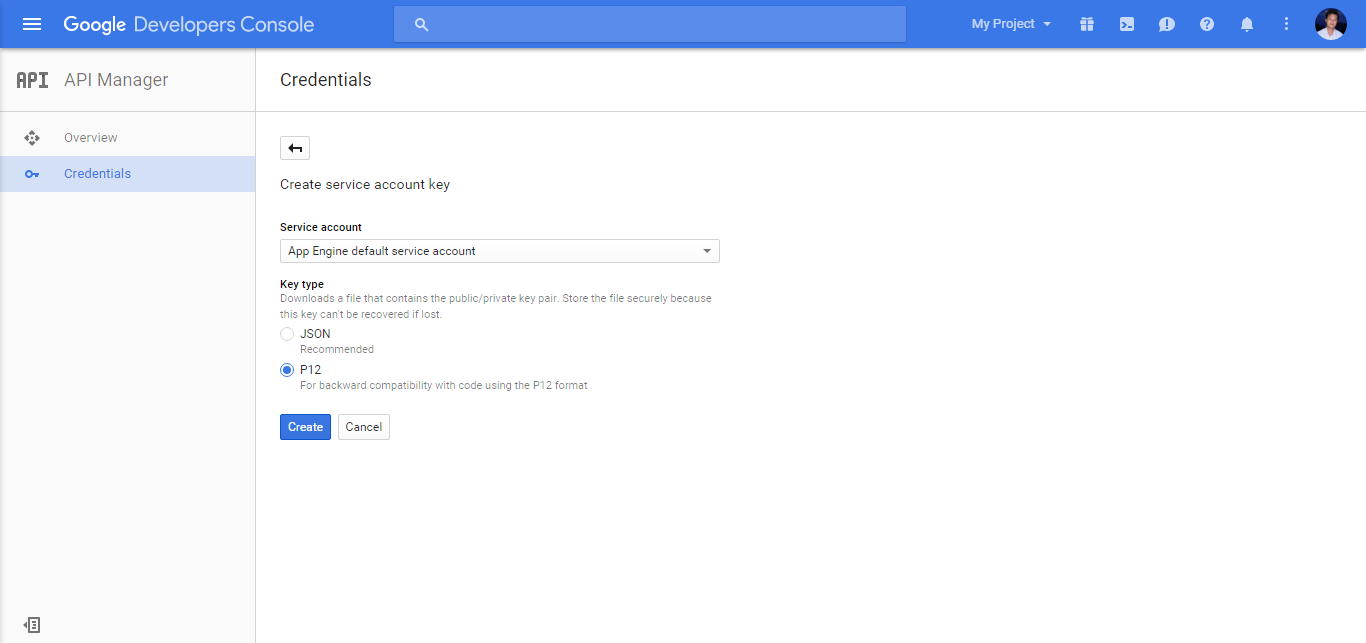
Task: Click the gift free trial icon
Action: (x=1087, y=24)
